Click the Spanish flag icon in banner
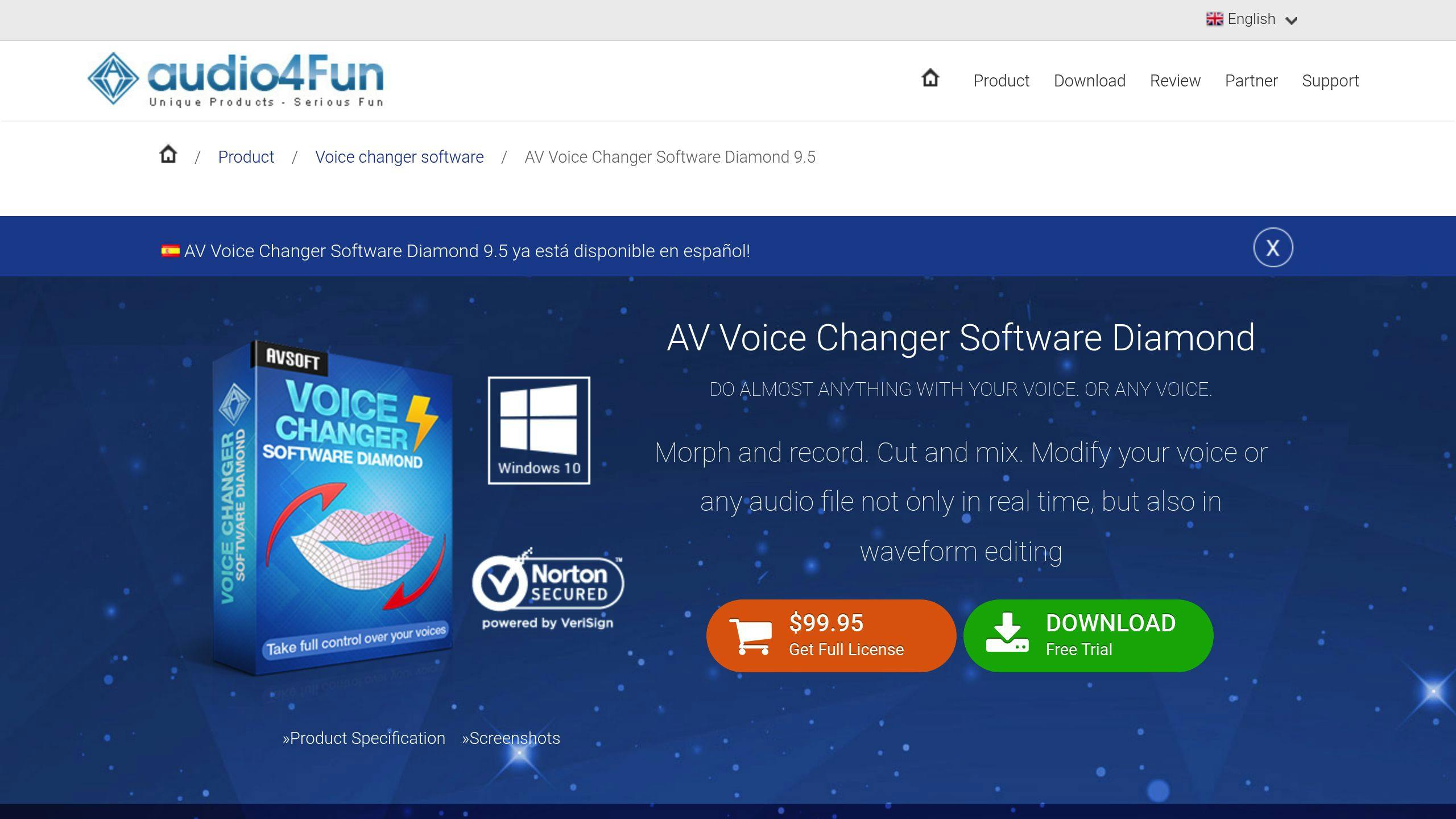The image size is (1456, 819). tap(170, 251)
